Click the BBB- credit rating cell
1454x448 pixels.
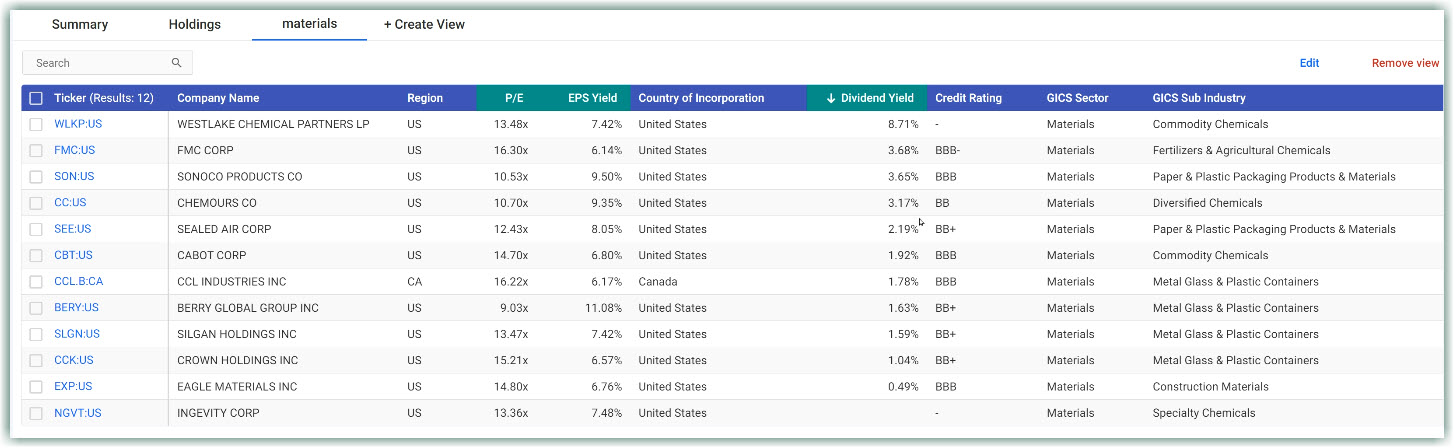(x=948, y=150)
